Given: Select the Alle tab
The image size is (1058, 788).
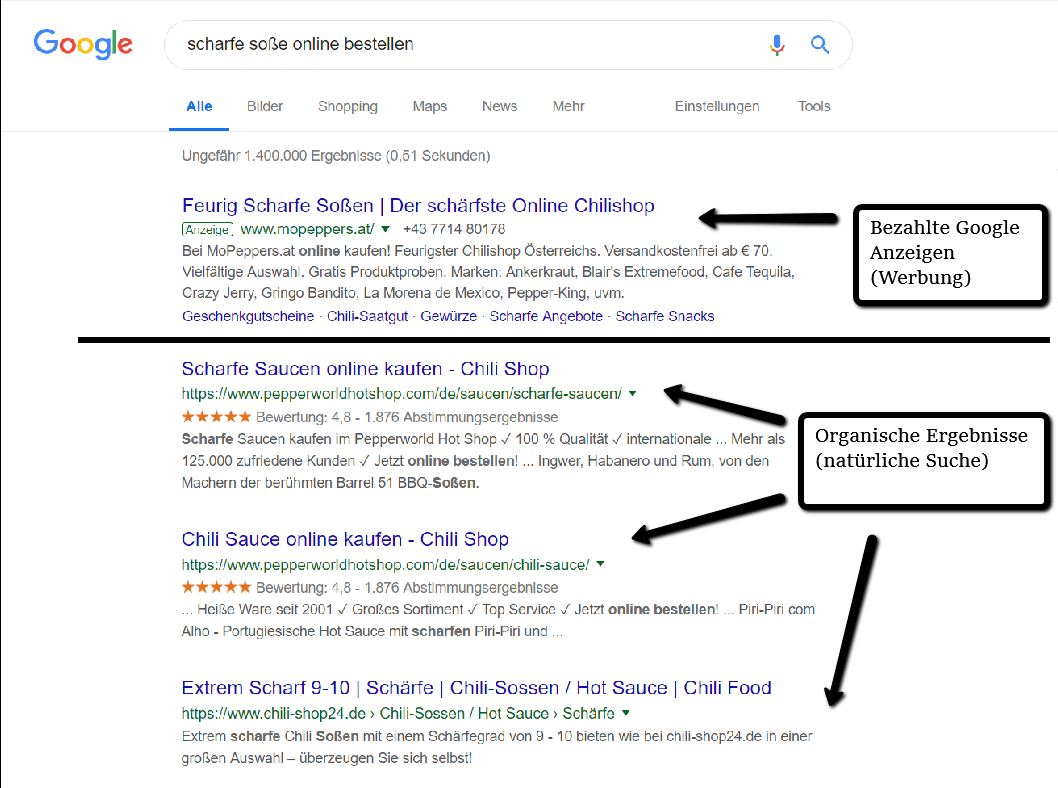Looking at the screenshot, I should click(x=199, y=106).
